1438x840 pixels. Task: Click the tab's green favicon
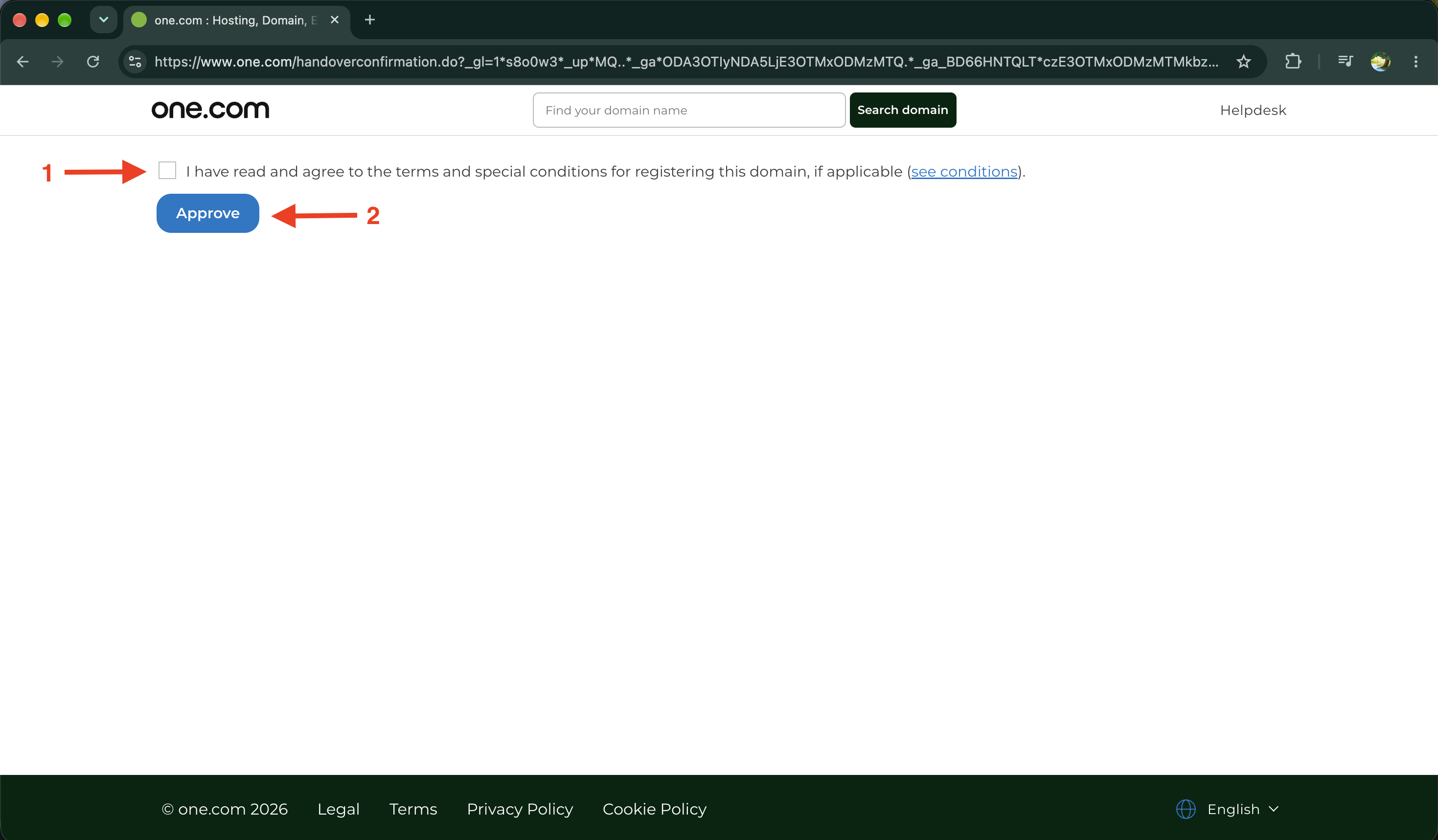pos(138,20)
